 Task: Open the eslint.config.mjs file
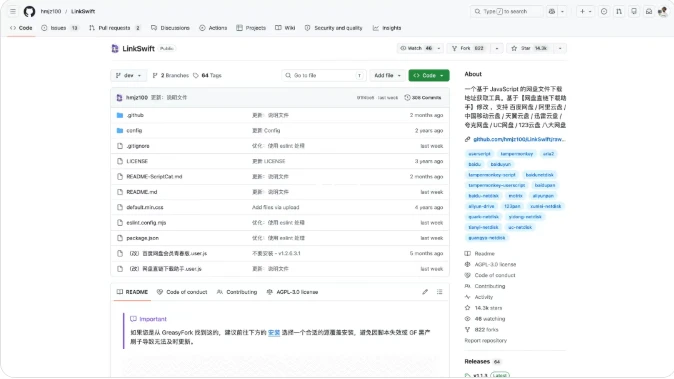click(x=146, y=223)
